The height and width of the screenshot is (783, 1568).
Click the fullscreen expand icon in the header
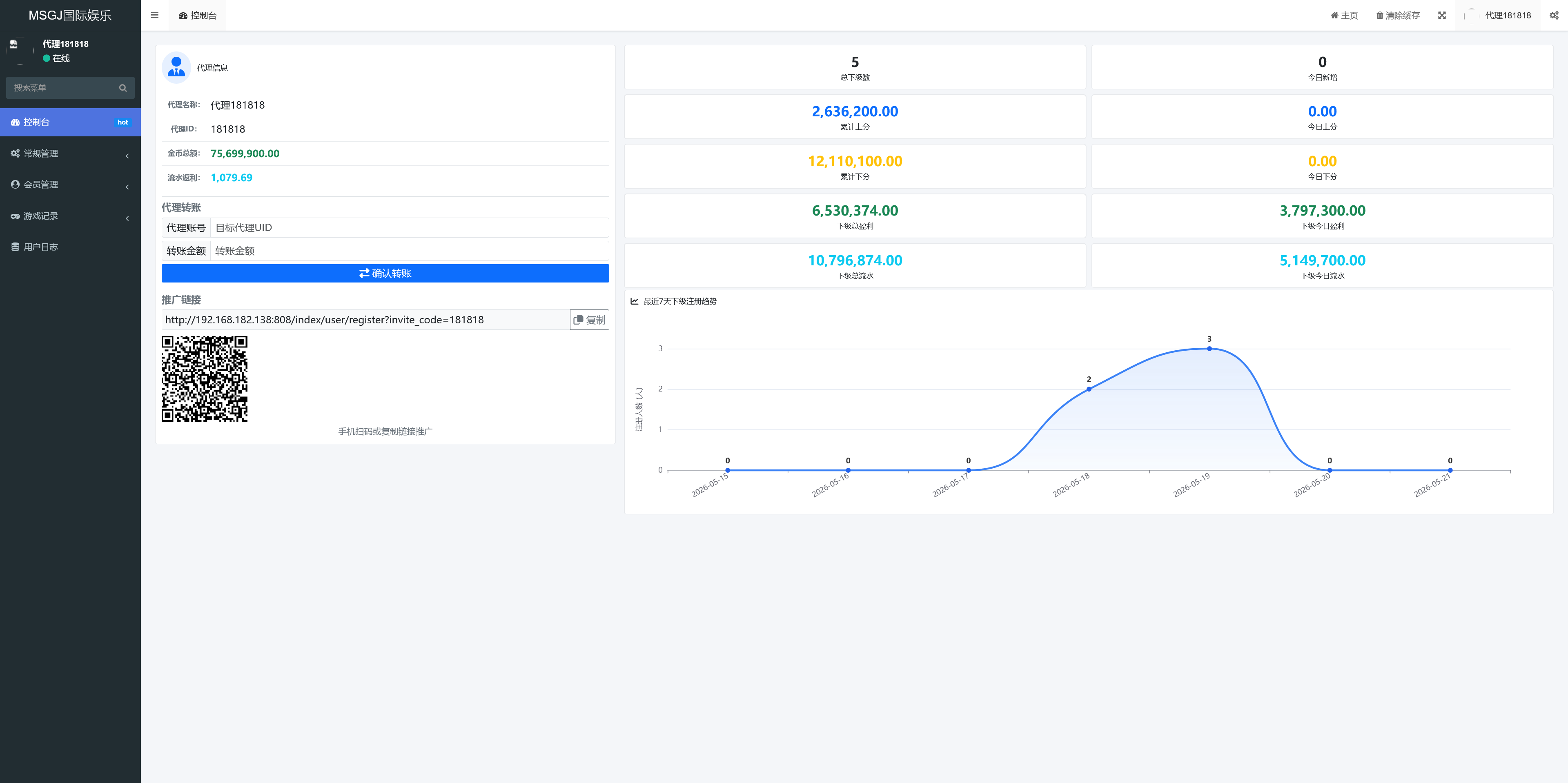1441,15
